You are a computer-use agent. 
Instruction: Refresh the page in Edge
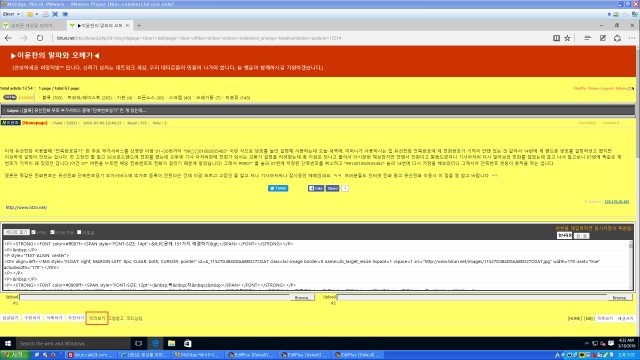40,38
